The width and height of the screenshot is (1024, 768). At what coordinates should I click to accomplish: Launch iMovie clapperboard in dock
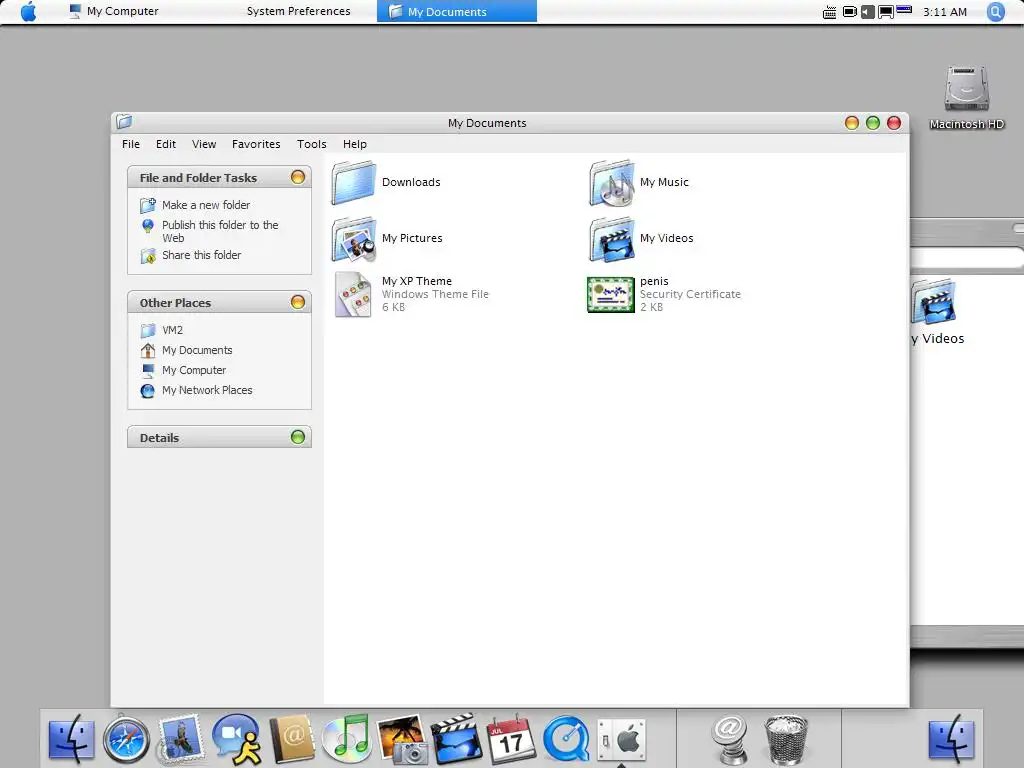[x=456, y=739]
